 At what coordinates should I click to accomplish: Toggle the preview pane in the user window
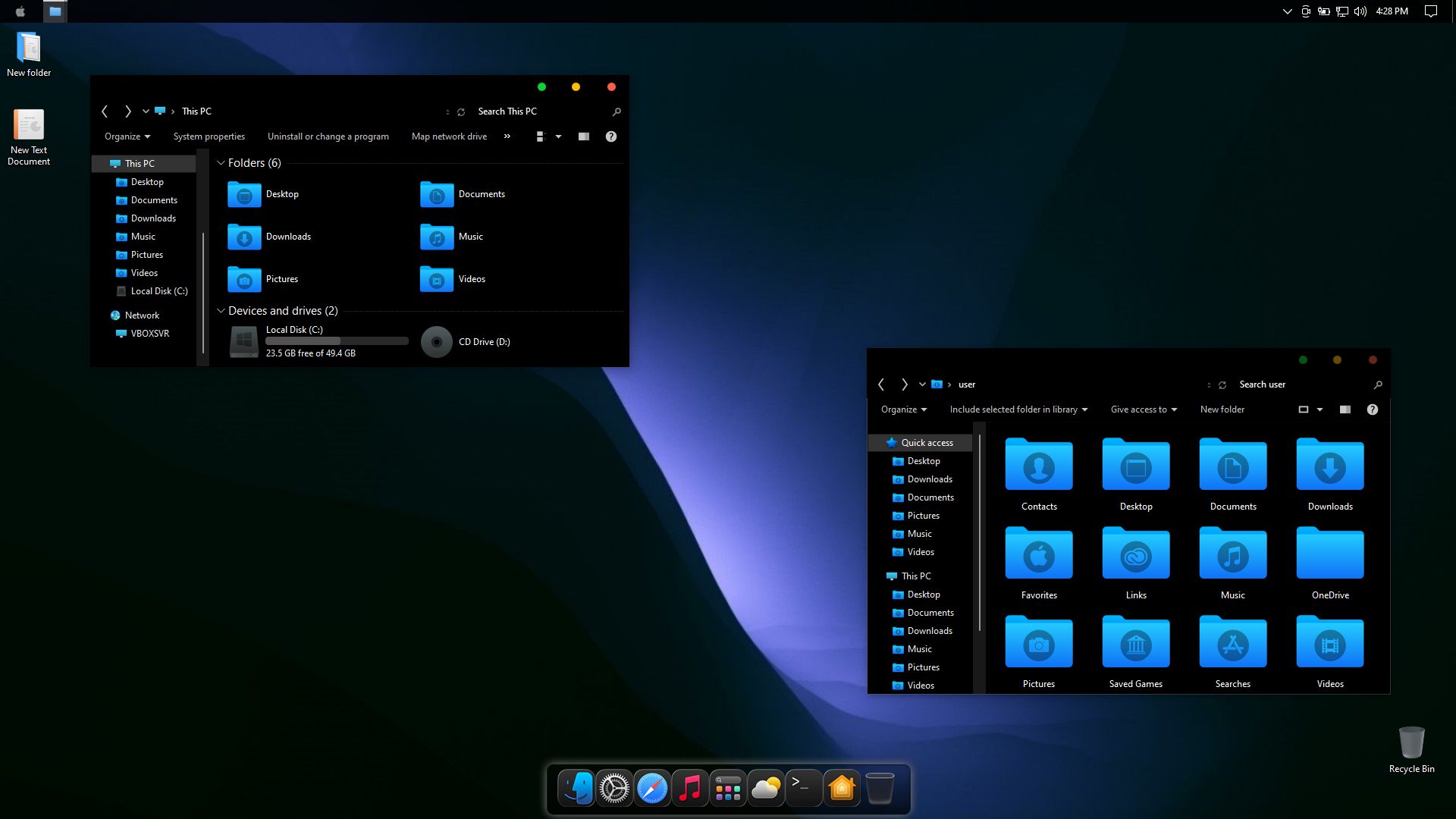pos(1345,409)
